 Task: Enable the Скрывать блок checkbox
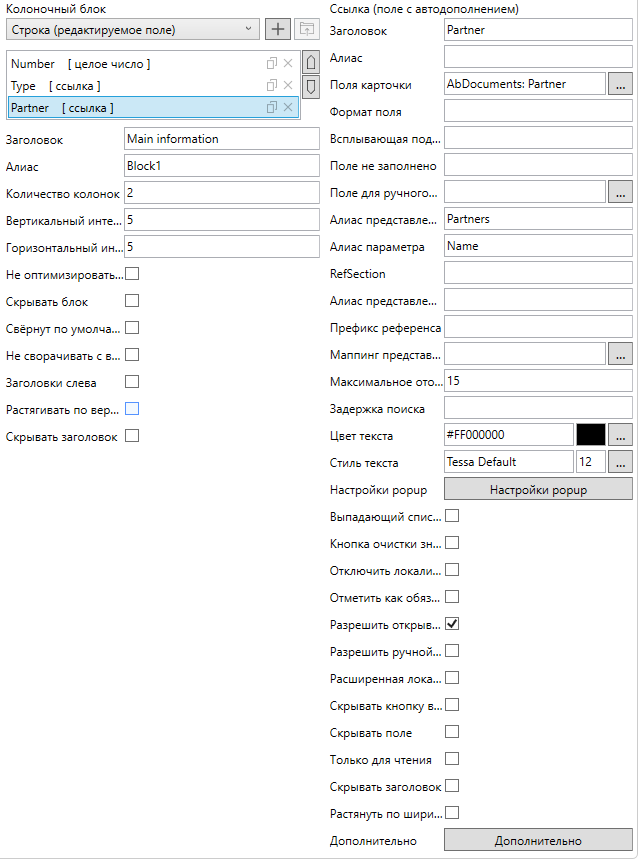pos(132,301)
